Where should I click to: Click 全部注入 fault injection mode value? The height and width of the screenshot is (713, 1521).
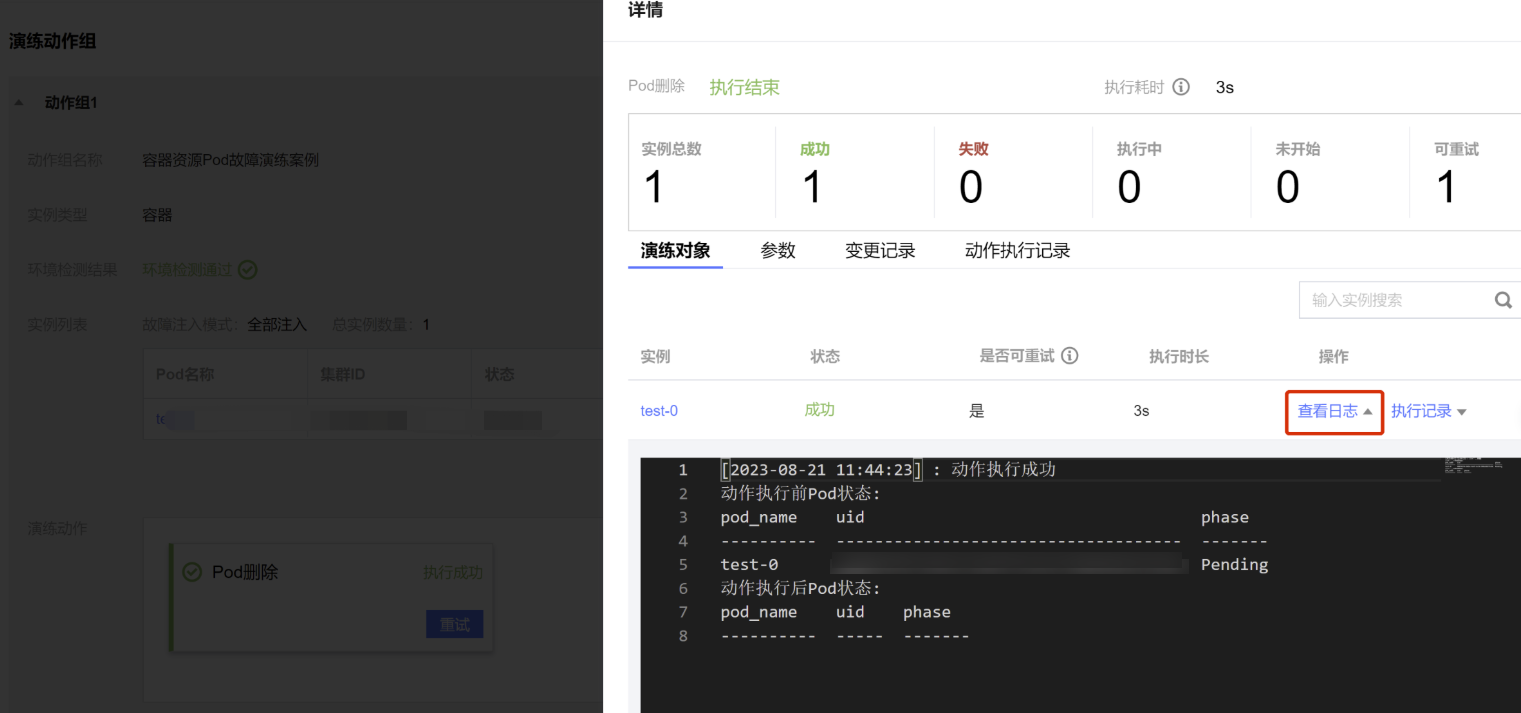[x=277, y=325]
